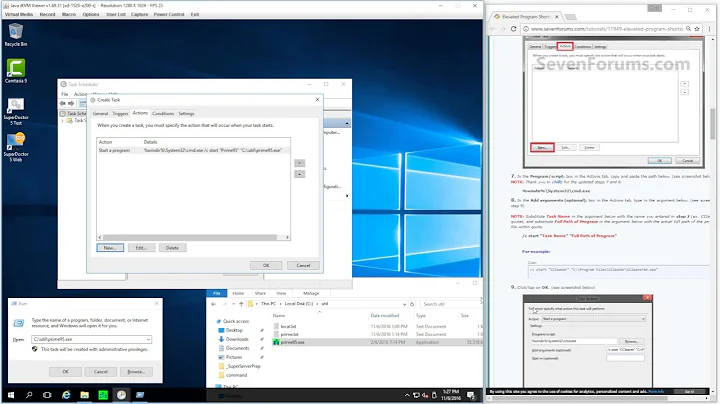Open the Windows Start menu
The image size is (720, 404).
pyautogui.click(x=11, y=395)
